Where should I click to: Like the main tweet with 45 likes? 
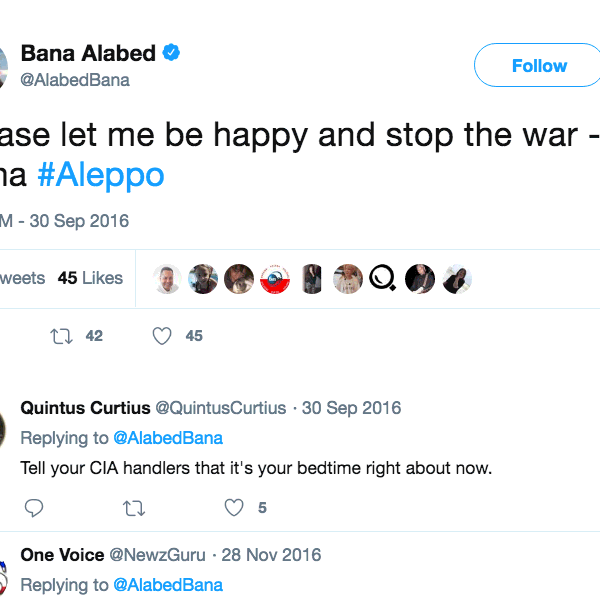[x=162, y=336]
